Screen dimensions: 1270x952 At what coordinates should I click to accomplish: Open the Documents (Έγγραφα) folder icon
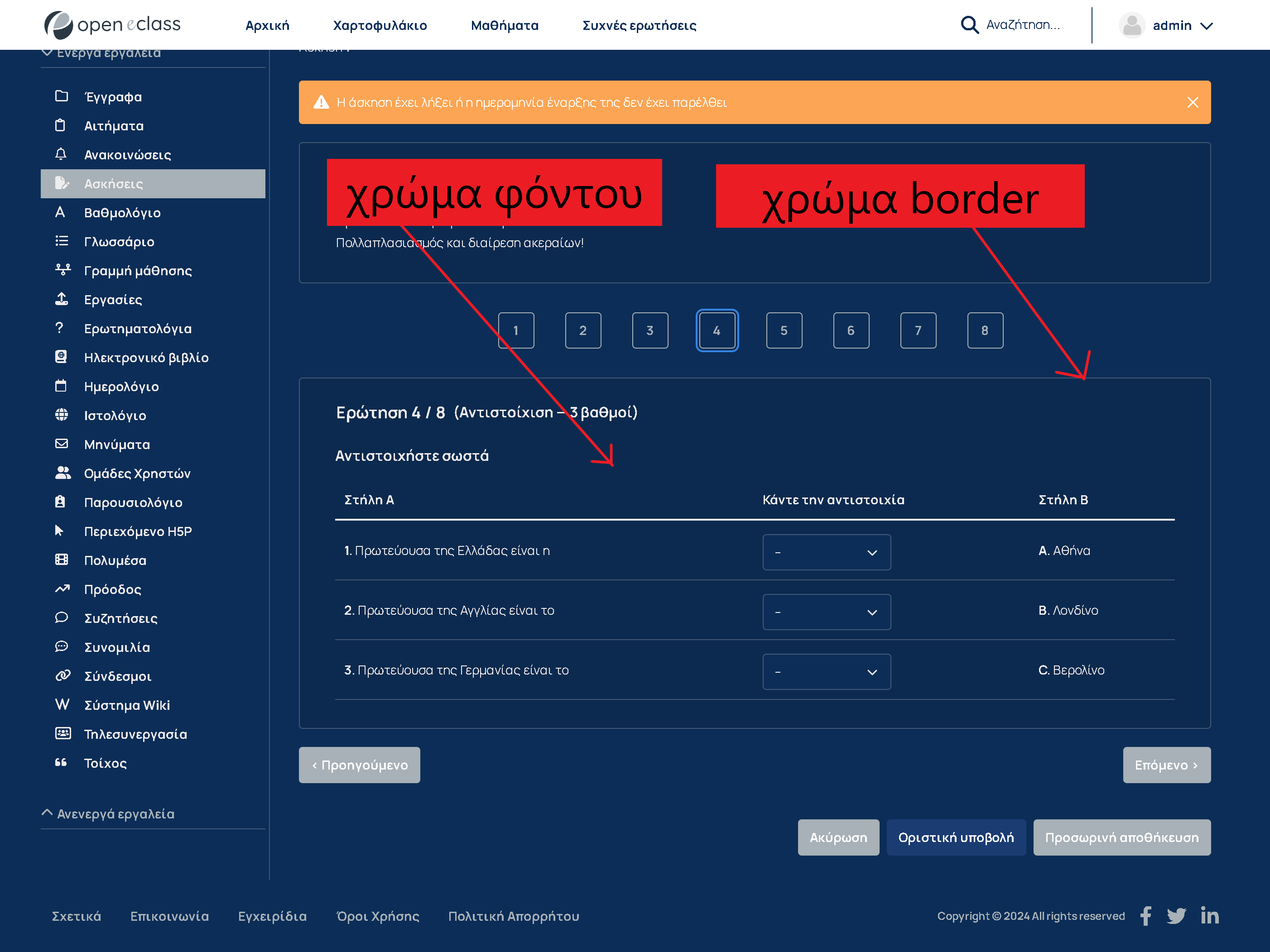click(x=62, y=96)
